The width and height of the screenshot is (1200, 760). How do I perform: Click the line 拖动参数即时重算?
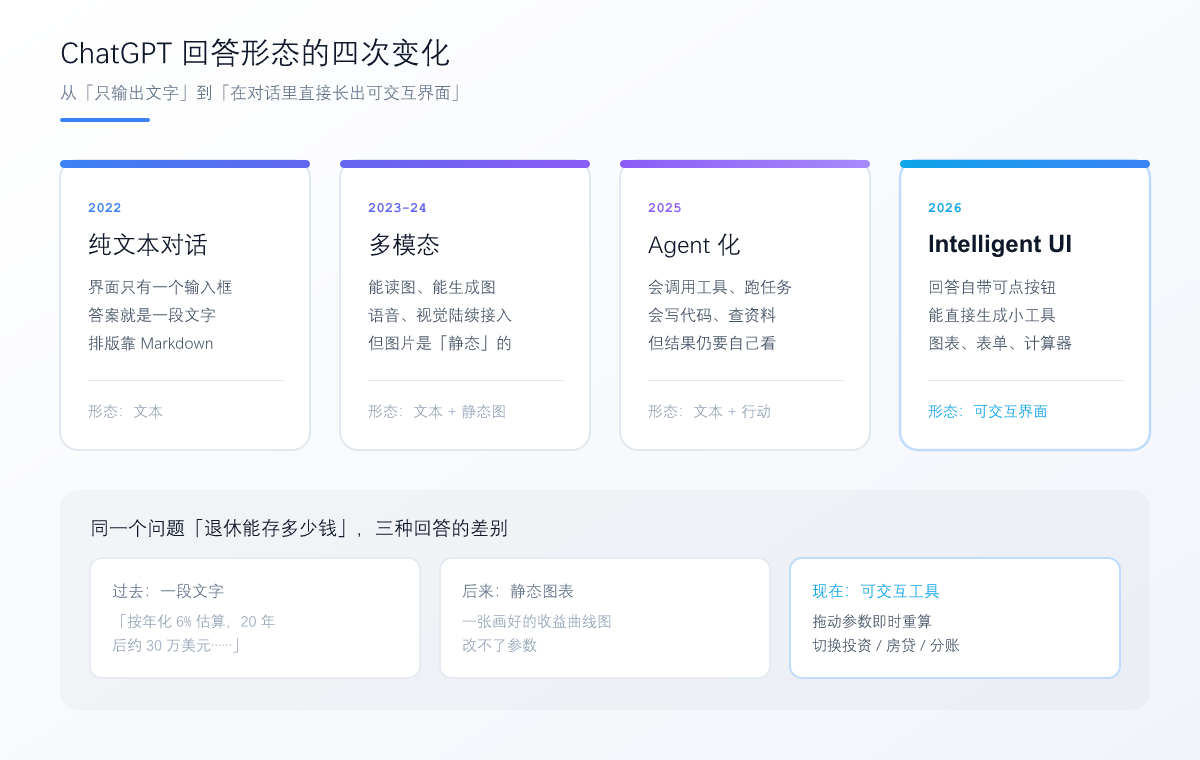click(x=872, y=621)
